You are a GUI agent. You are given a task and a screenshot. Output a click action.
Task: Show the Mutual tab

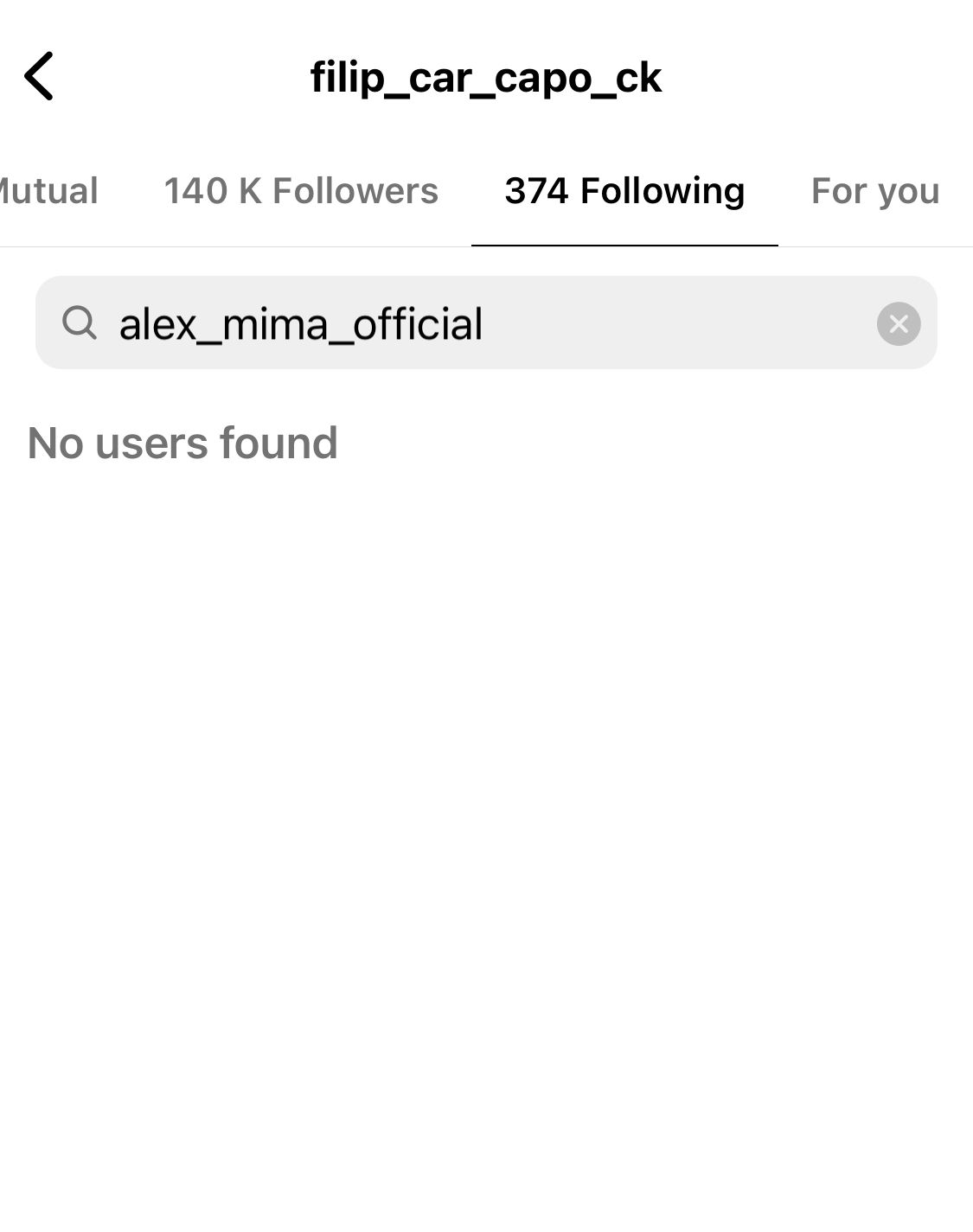pos(49,191)
